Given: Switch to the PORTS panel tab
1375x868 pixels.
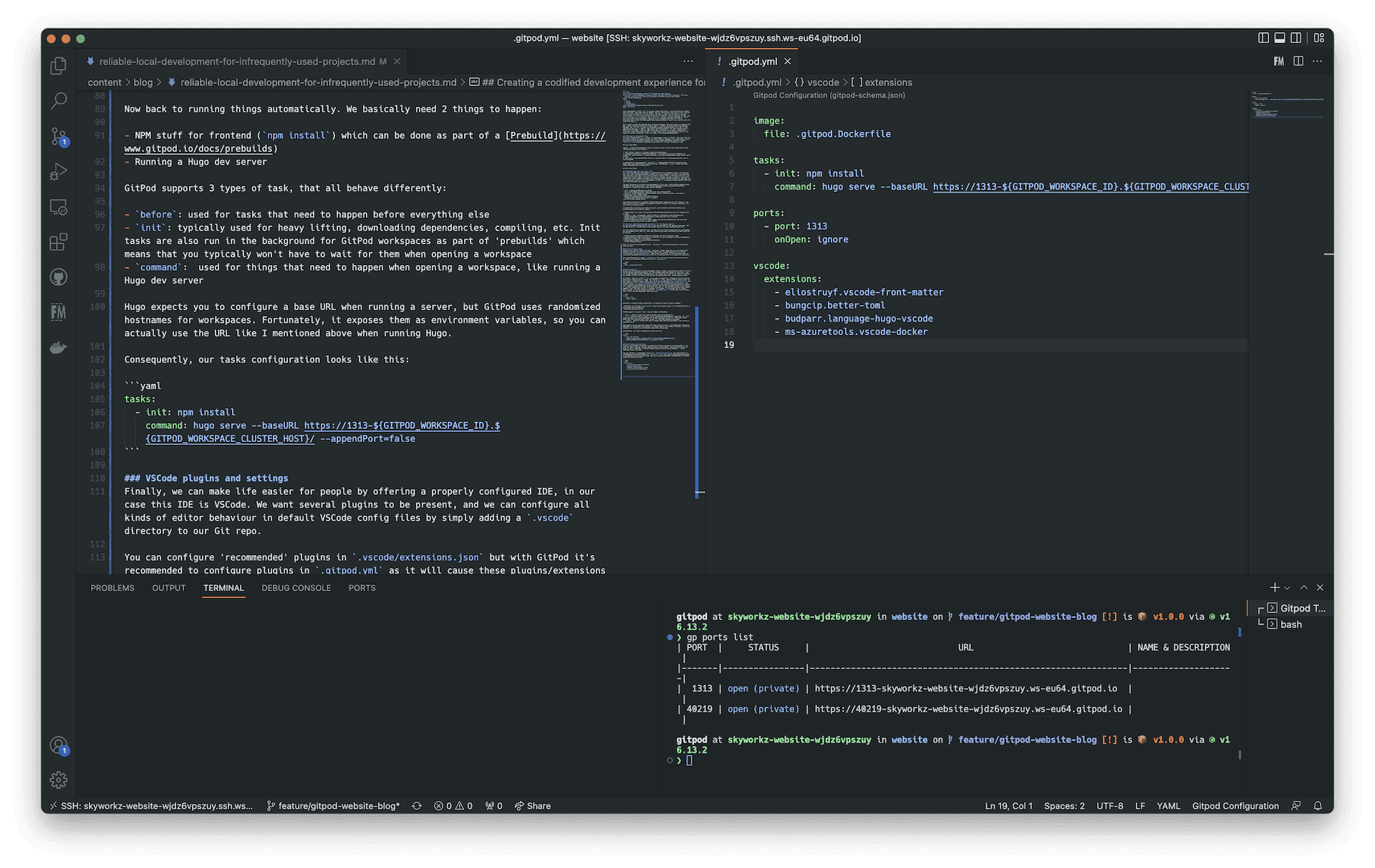Looking at the screenshot, I should click(x=362, y=588).
